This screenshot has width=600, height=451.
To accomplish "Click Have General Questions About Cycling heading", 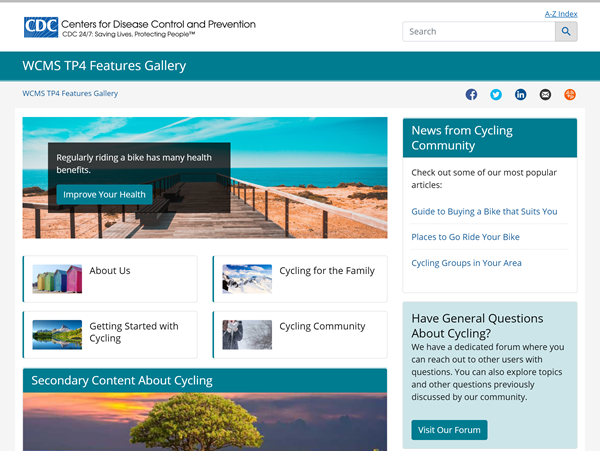I will (x=477, y=326).
